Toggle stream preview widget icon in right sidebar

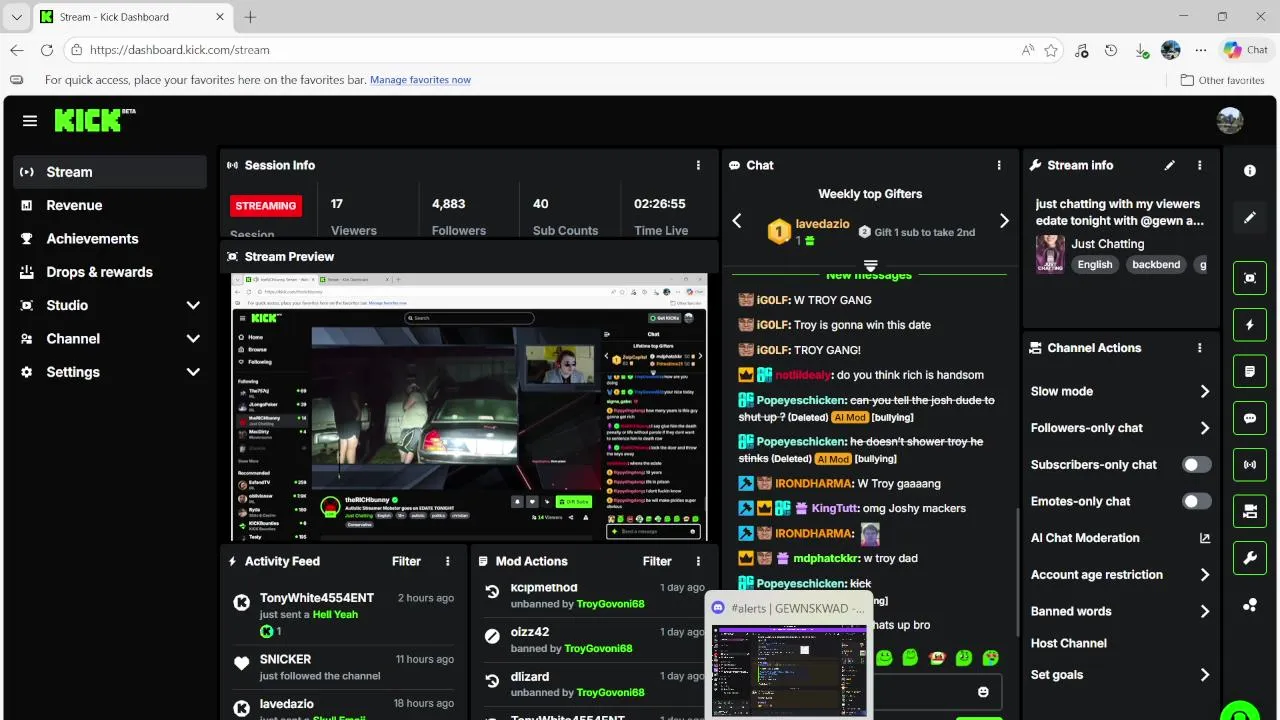pos(1250,278)
